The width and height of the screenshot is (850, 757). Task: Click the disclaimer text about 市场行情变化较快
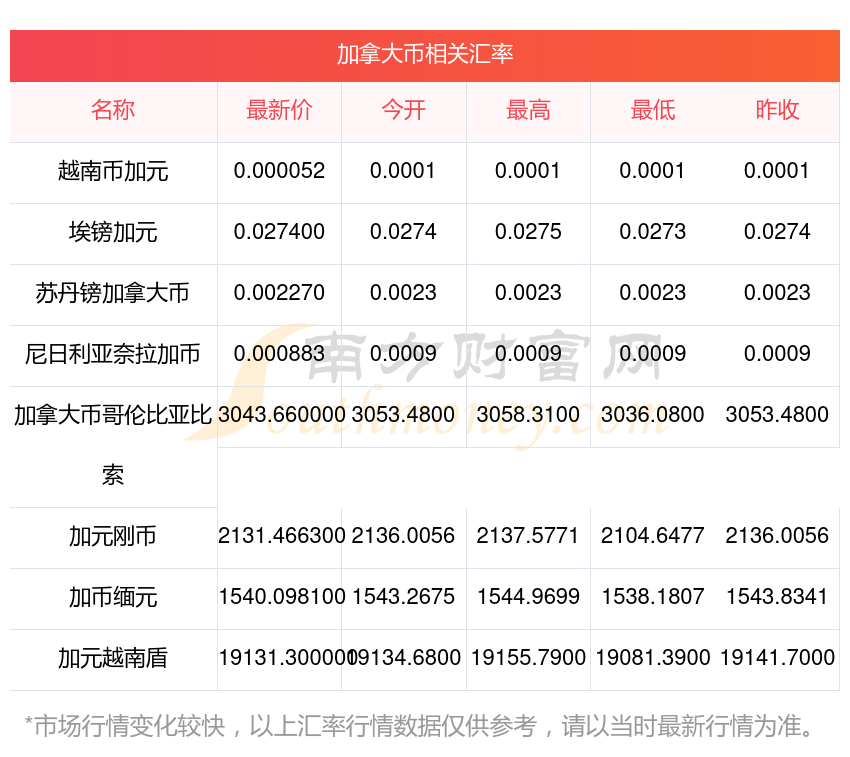click(419, 727)
